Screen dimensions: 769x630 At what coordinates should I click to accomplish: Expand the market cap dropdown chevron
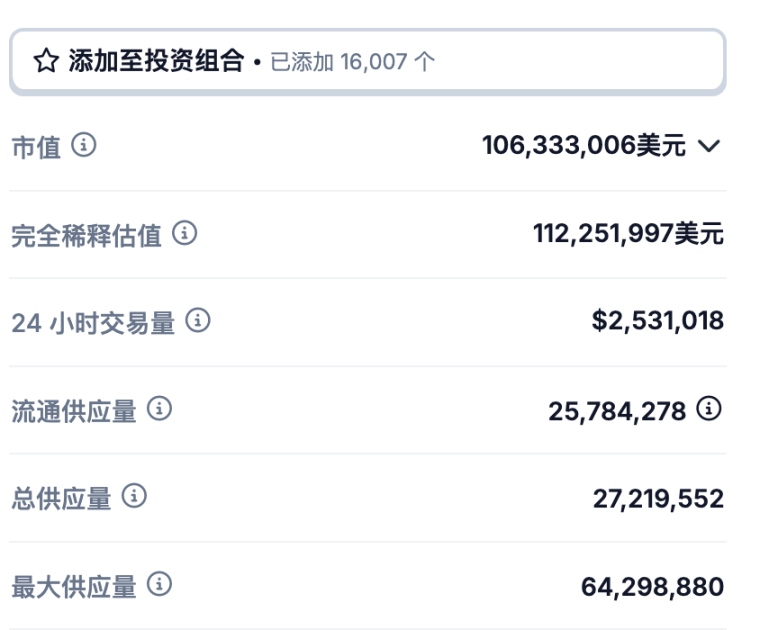709,147
